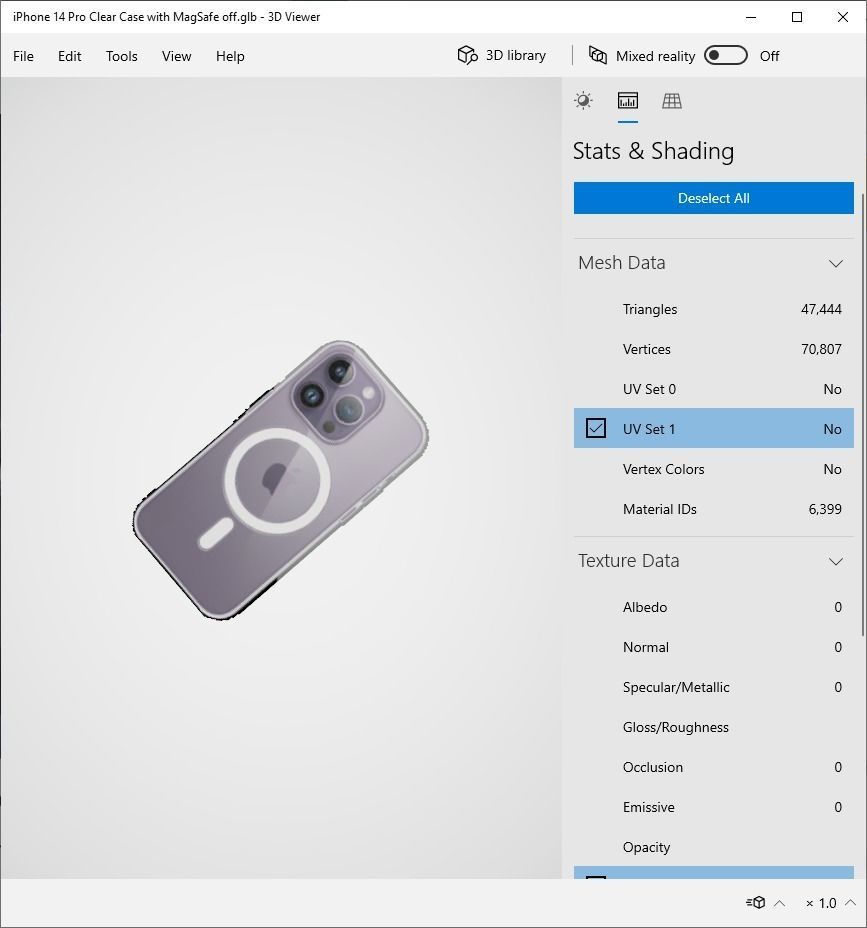Screen dimensions: 867x928
Task: Select the Material IDs row showing 6,399
Action: pyautogui.click(x=714, y=509)
